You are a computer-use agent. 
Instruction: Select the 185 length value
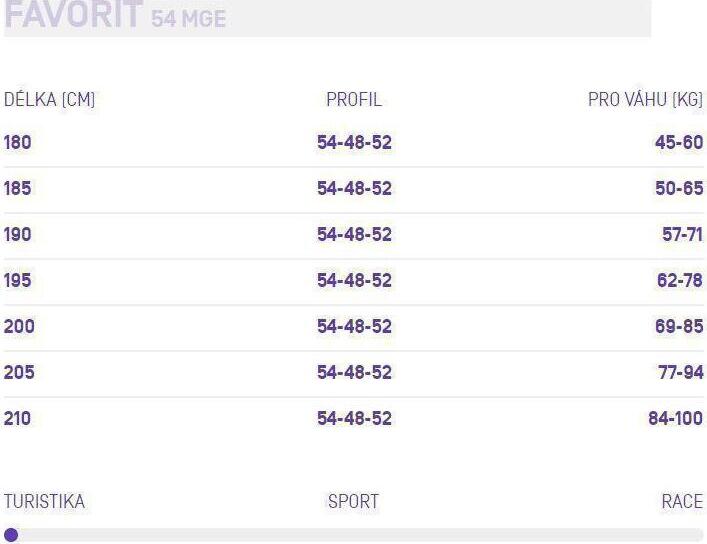click(18, 188)
